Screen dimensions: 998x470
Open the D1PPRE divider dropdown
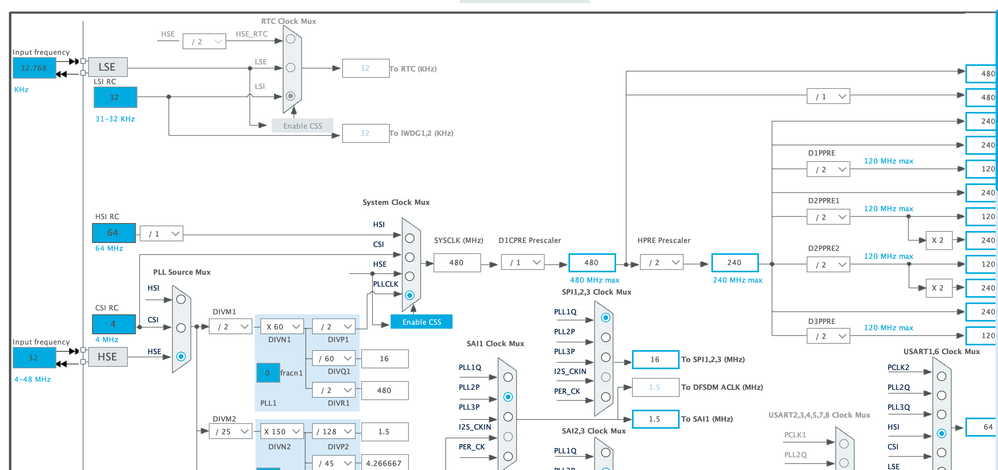(828, 169)
